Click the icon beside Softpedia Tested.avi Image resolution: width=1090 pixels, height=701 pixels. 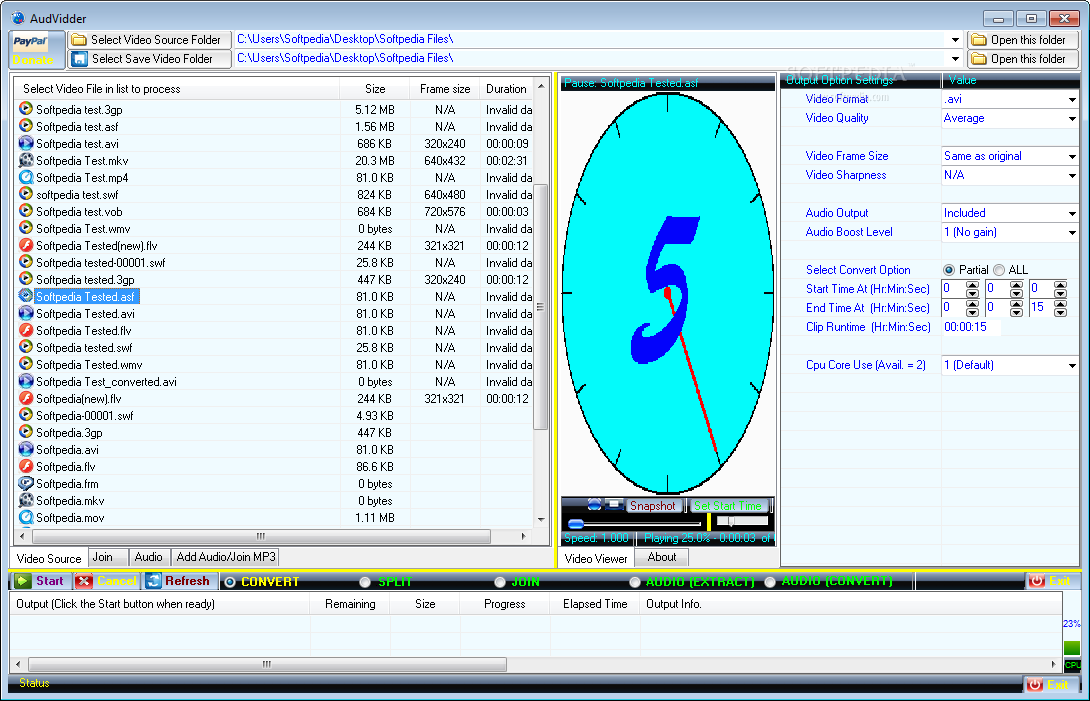(26, 313)
